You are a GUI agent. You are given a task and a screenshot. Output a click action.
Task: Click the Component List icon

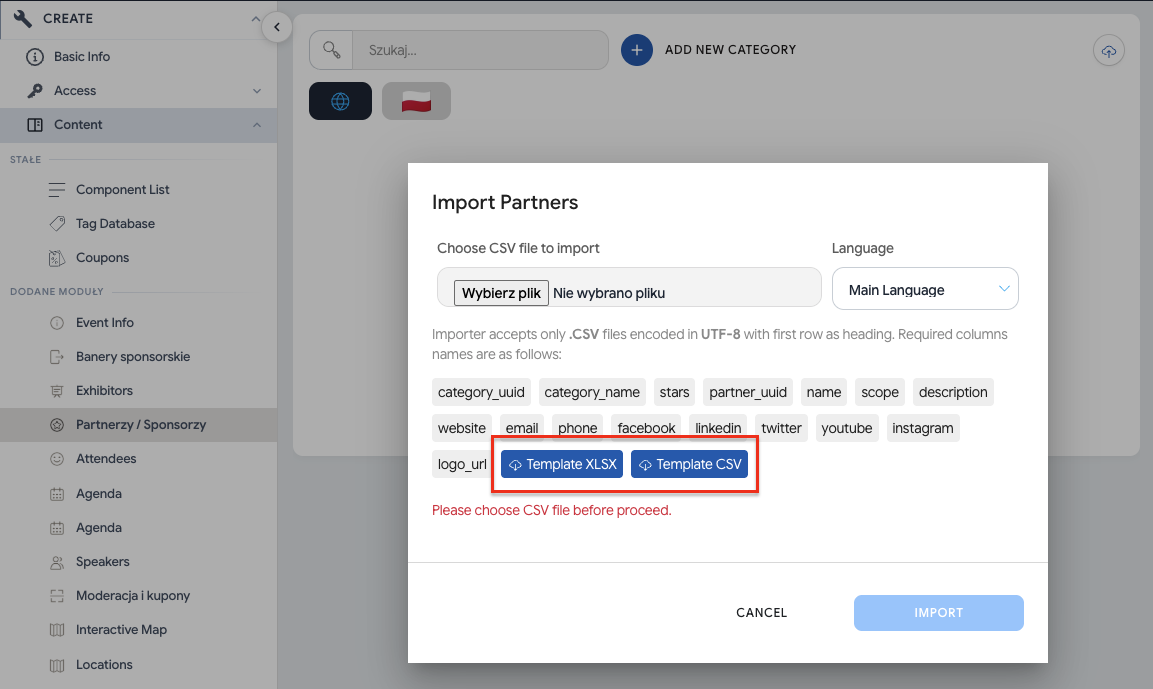(57, 190)
